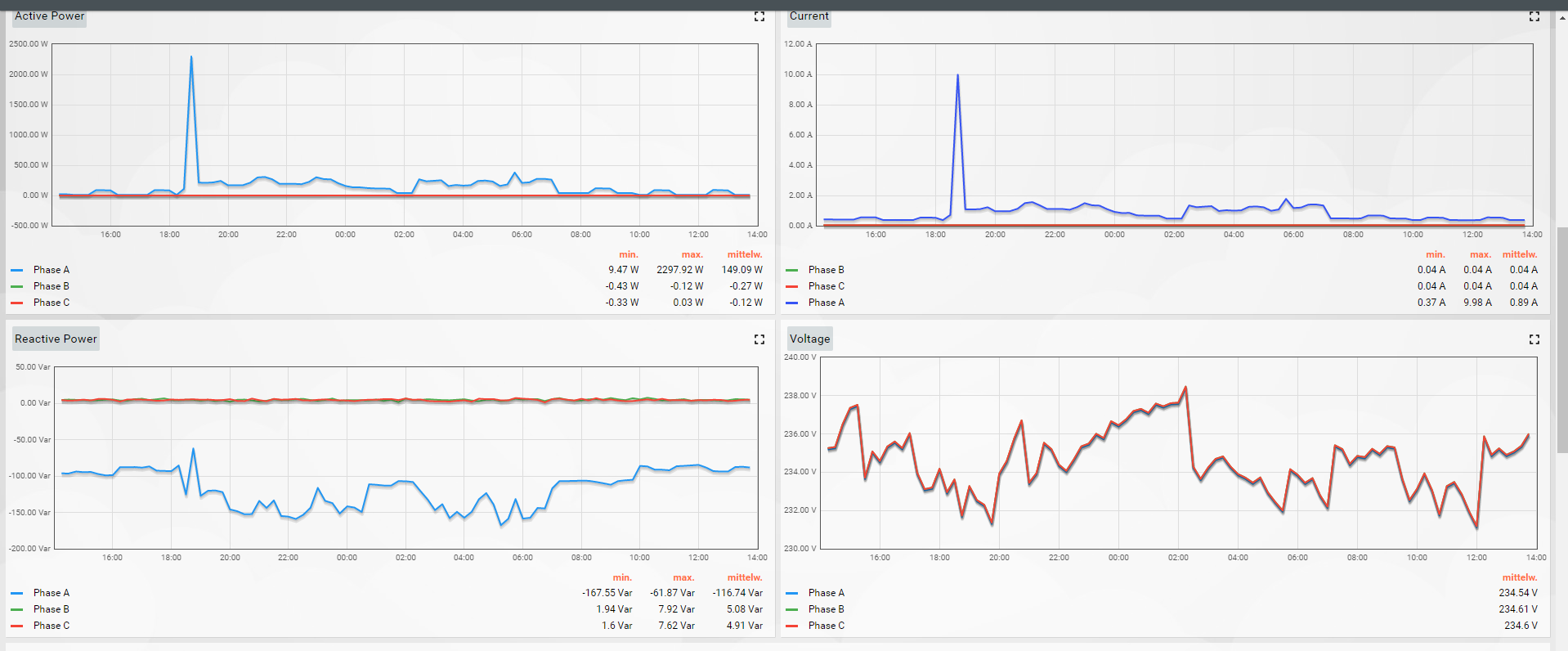Click the Active Power Phase A min 9.47 W
Screen dimensions: 1568x651
tap(624, 270)
